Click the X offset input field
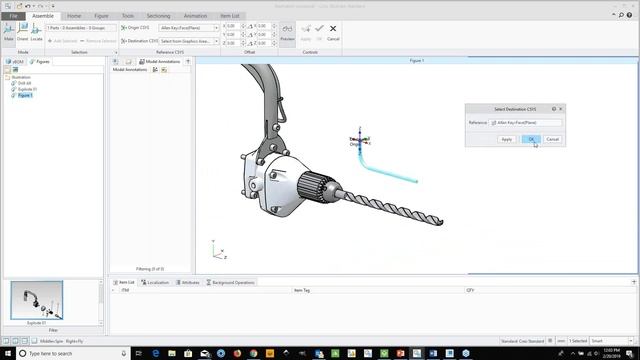640x360 pixels. pos(233,26)
